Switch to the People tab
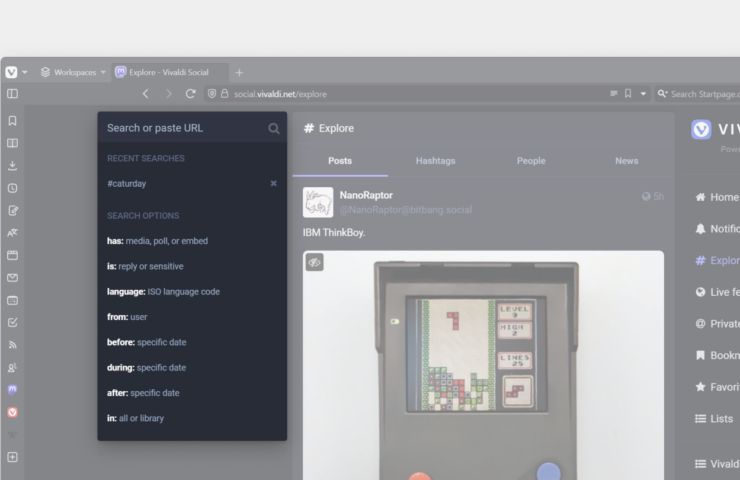The height and width of the screenshot is (480, 740). 531,161
